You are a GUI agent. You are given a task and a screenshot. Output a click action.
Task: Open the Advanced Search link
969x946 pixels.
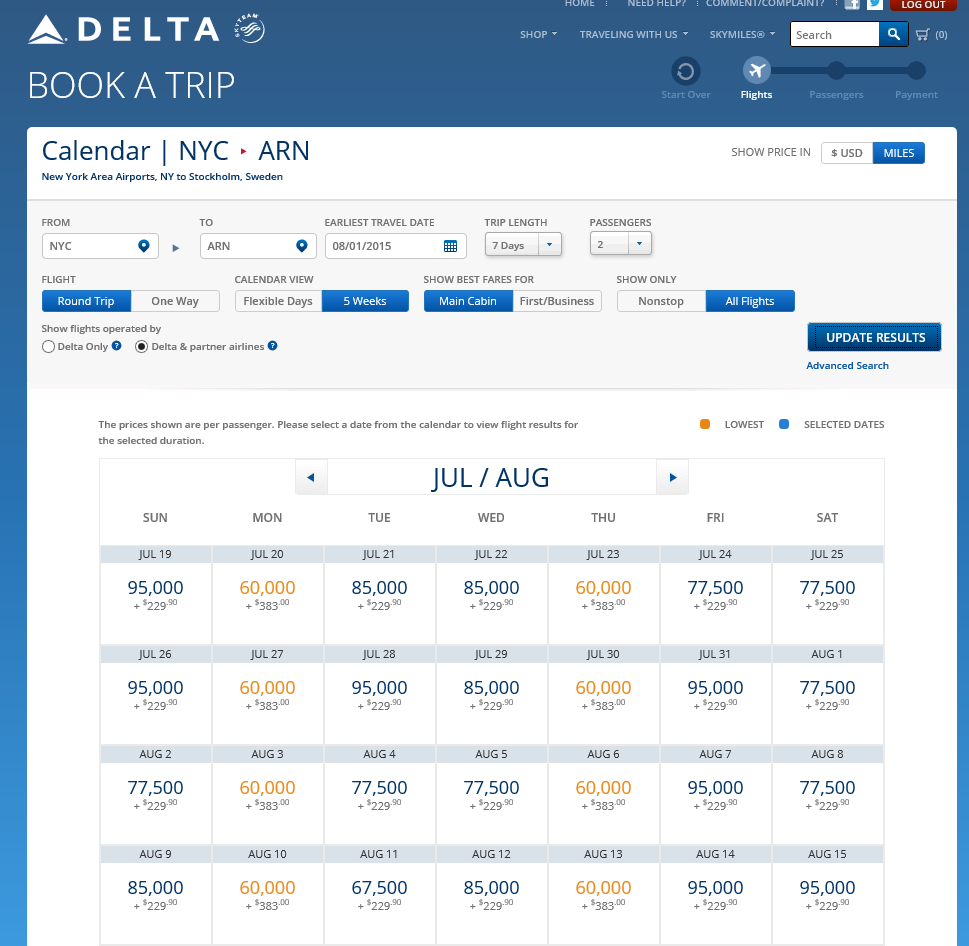pos(847,366)
